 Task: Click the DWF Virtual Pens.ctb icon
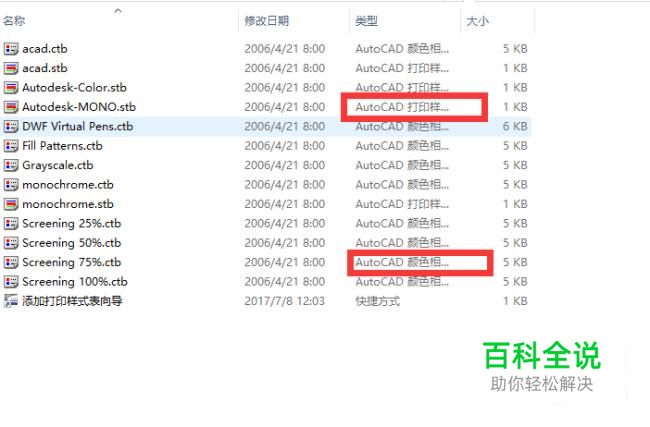pyautogui.click(x=11, y=126)
